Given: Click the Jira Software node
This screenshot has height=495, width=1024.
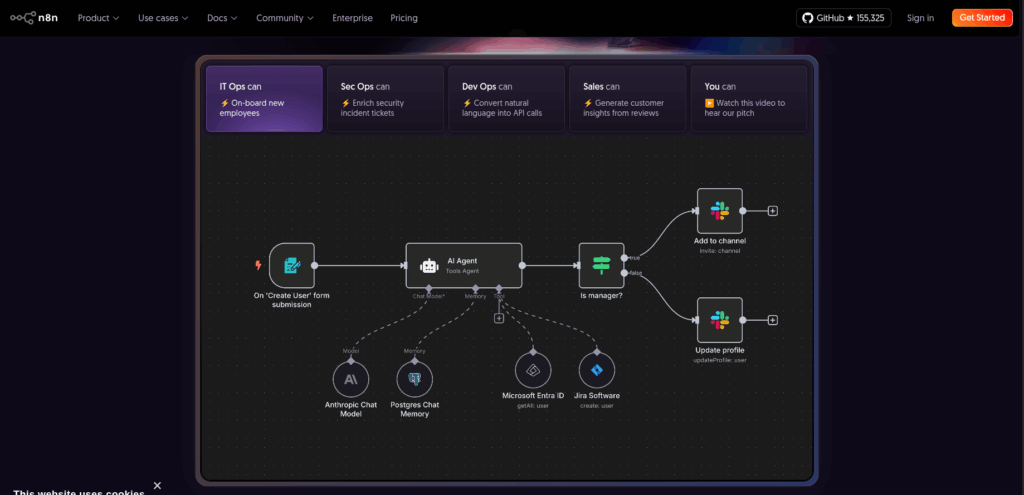Looking at the screenshot, I should 597,370.
